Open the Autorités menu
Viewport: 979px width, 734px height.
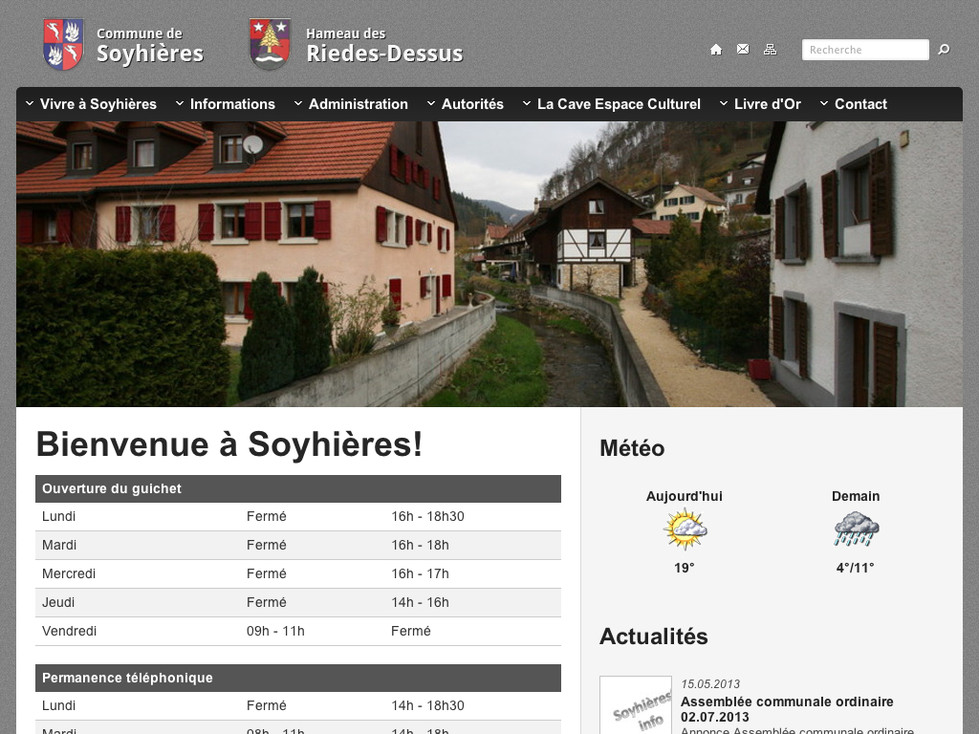click(472, 104)
